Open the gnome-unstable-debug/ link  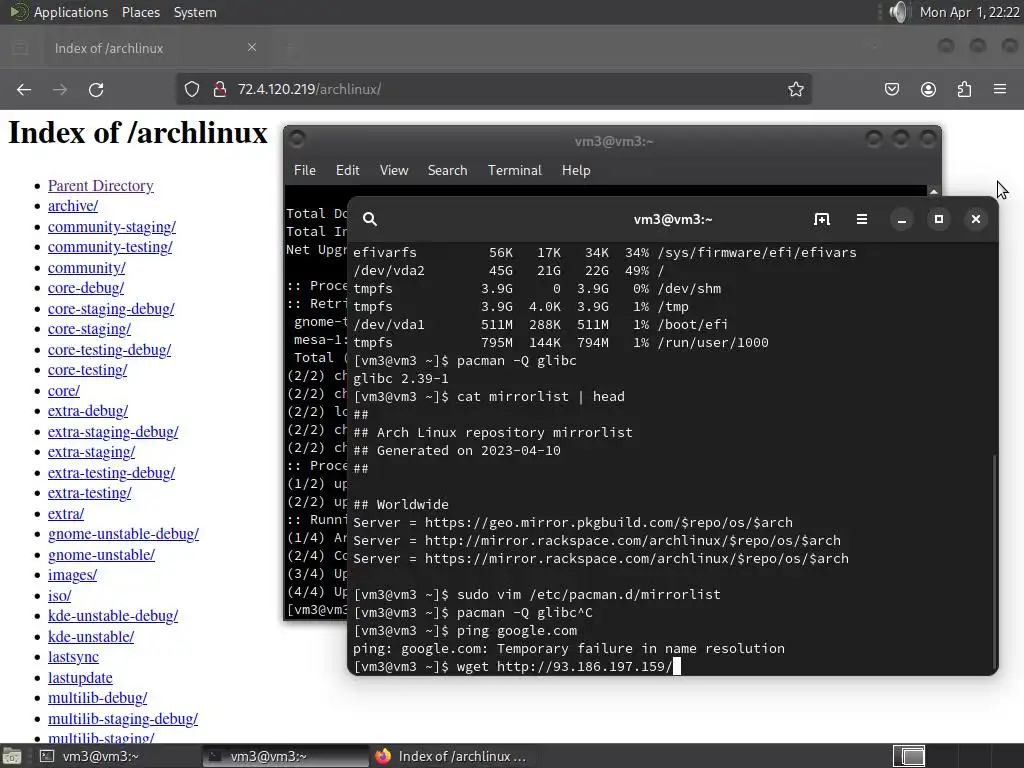[x=123, y=534]
